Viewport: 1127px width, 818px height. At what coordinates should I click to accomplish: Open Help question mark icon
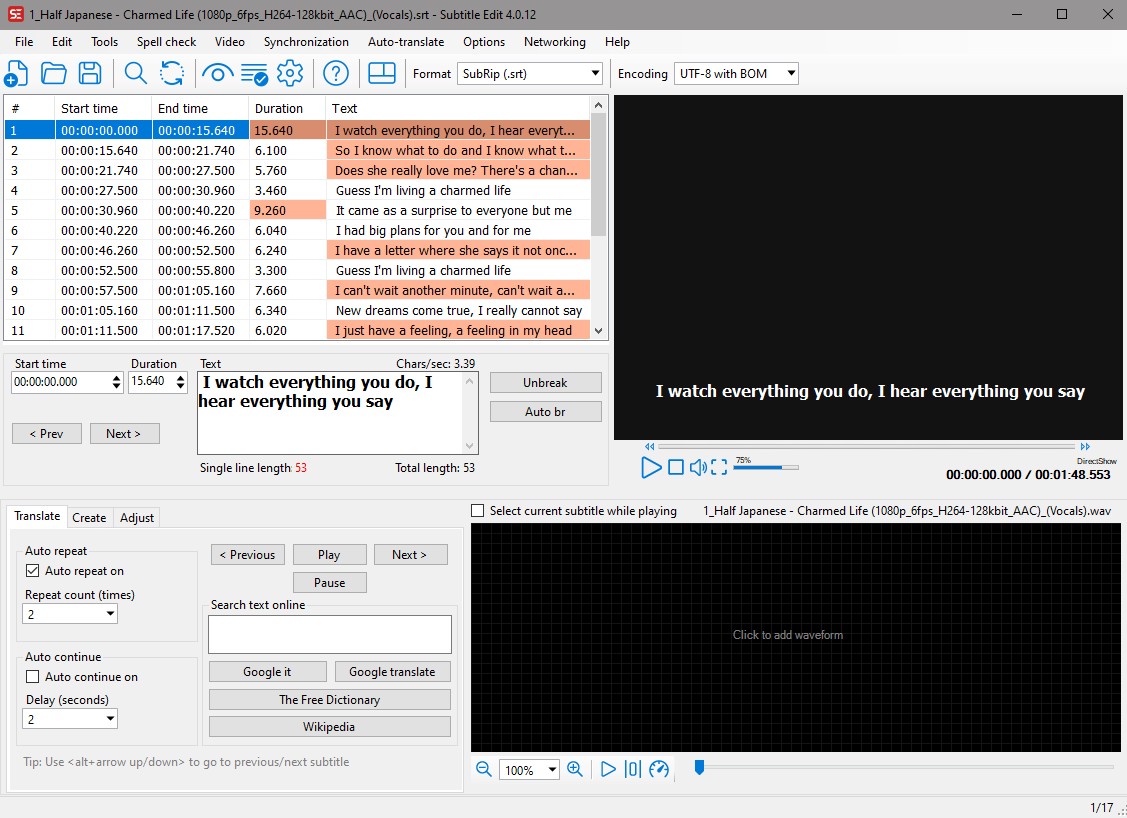tap(336, 73)
